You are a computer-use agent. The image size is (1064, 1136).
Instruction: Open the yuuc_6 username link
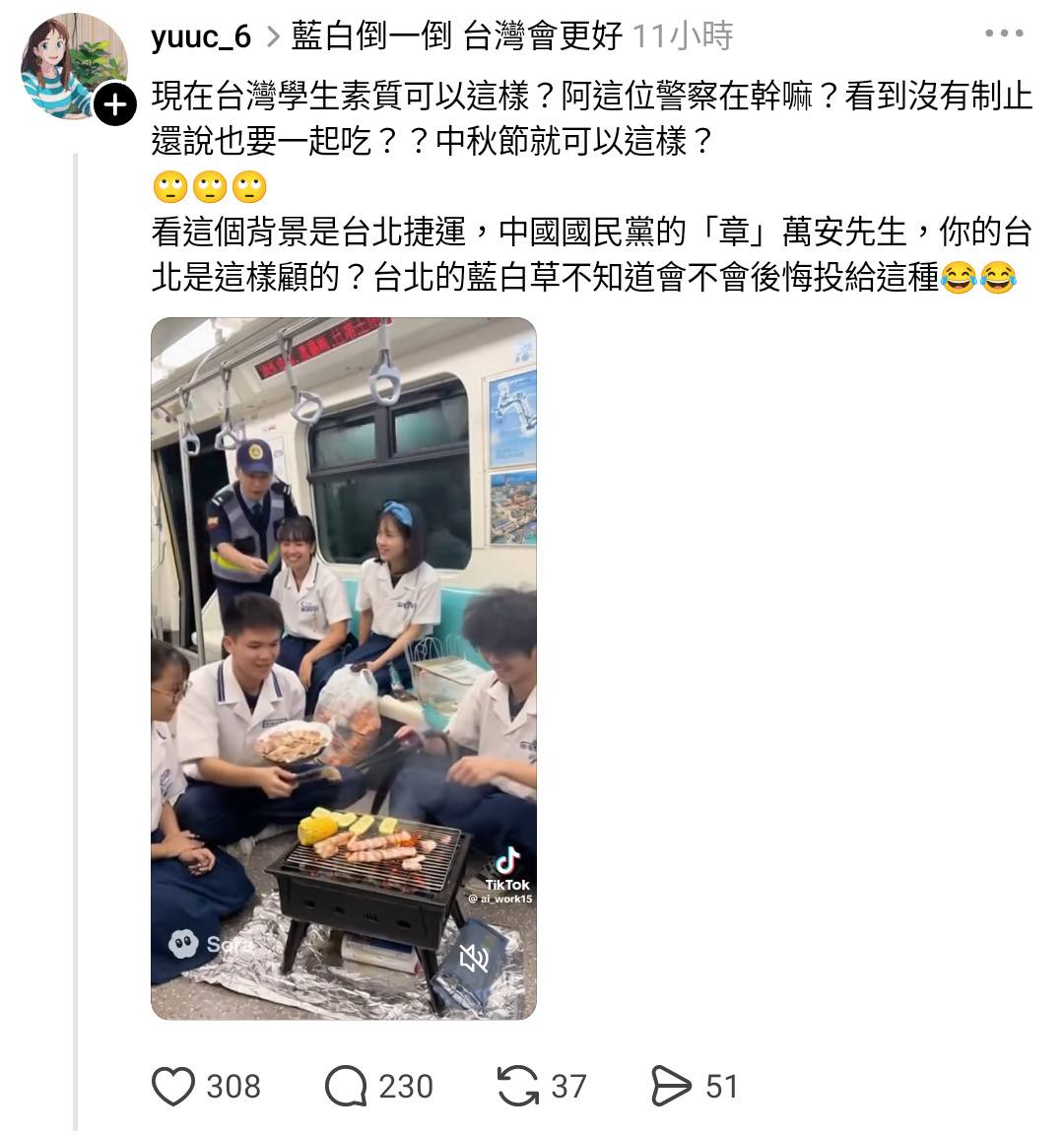pos(201,36)
